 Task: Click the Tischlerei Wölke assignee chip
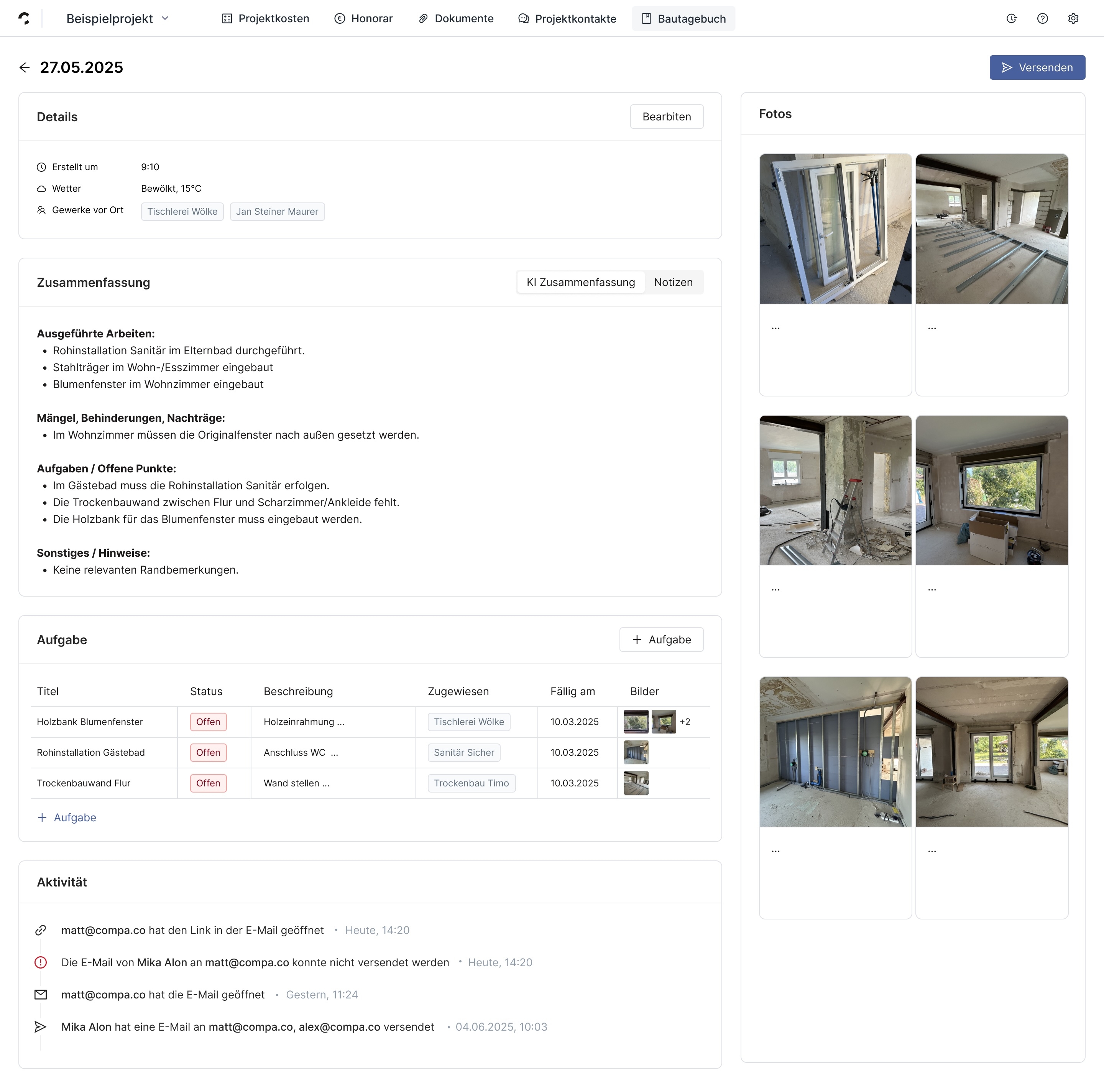468,722
